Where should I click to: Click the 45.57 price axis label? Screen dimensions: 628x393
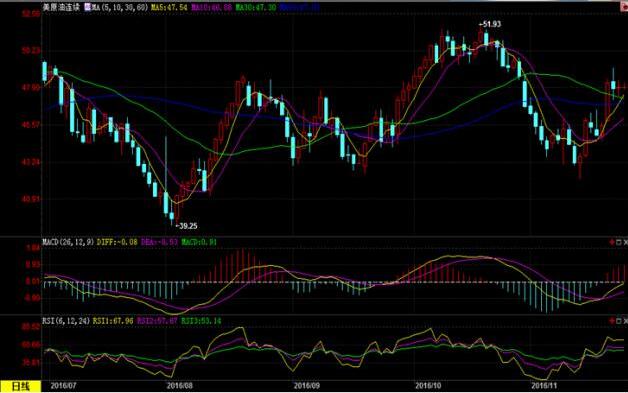[x=31, y=125]
